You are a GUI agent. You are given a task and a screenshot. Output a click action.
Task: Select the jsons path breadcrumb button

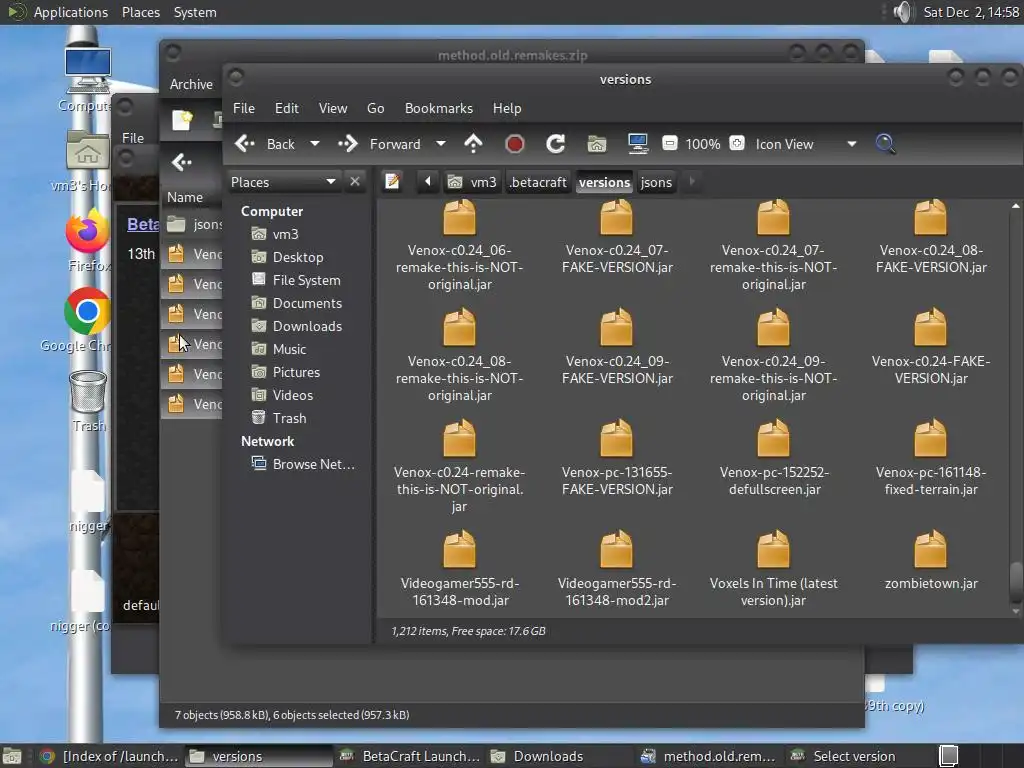[656, 182]
